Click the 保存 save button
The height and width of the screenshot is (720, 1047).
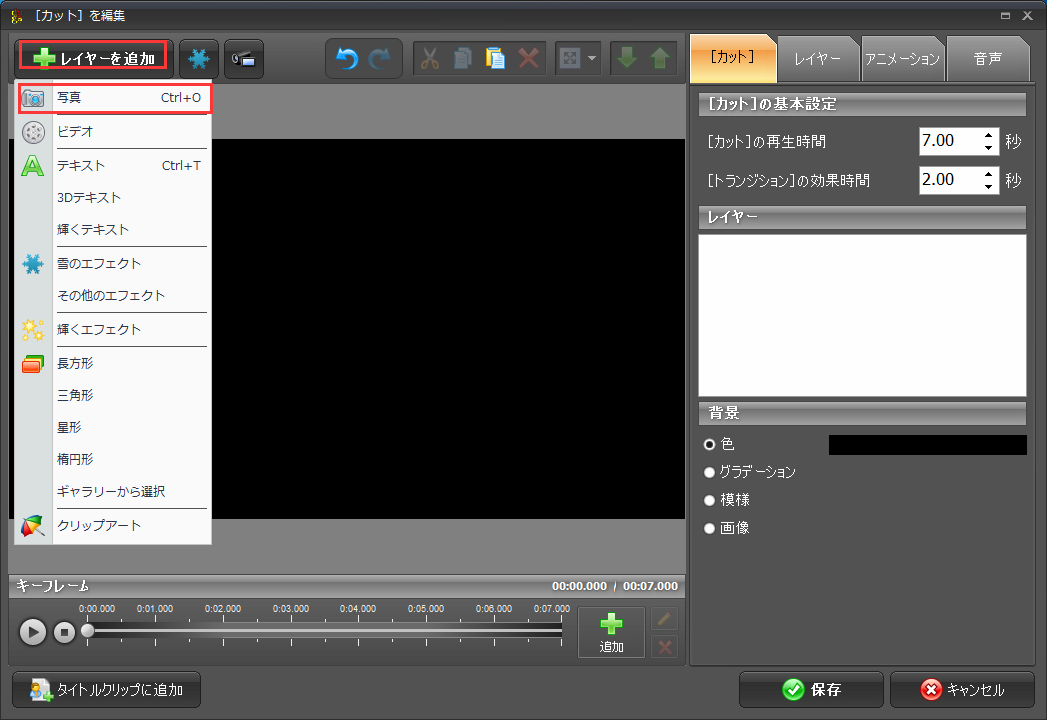coord(811,690)
